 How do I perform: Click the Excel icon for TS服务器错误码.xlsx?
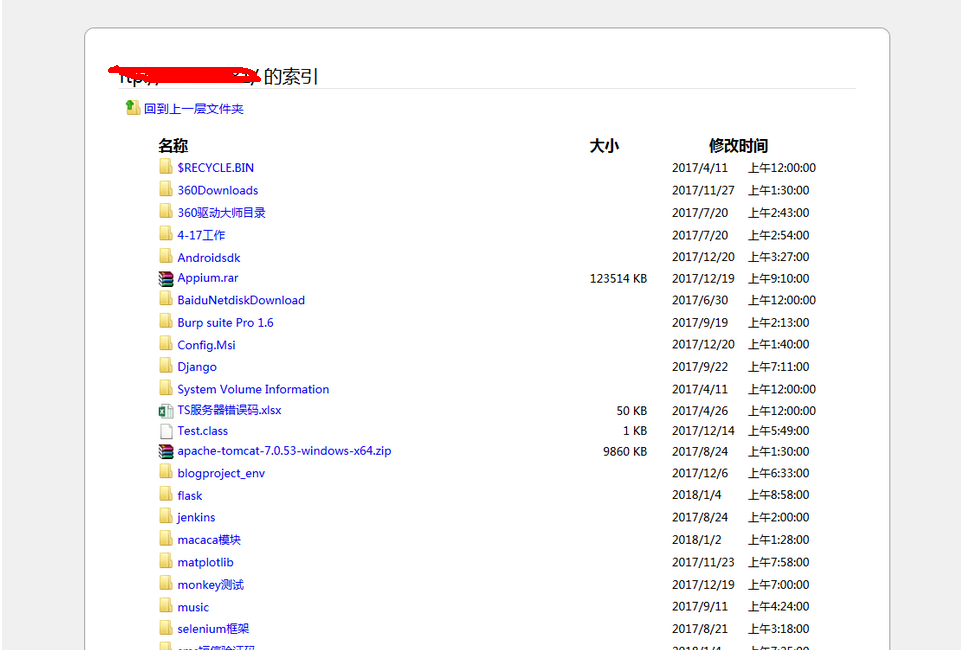(165, 411)
